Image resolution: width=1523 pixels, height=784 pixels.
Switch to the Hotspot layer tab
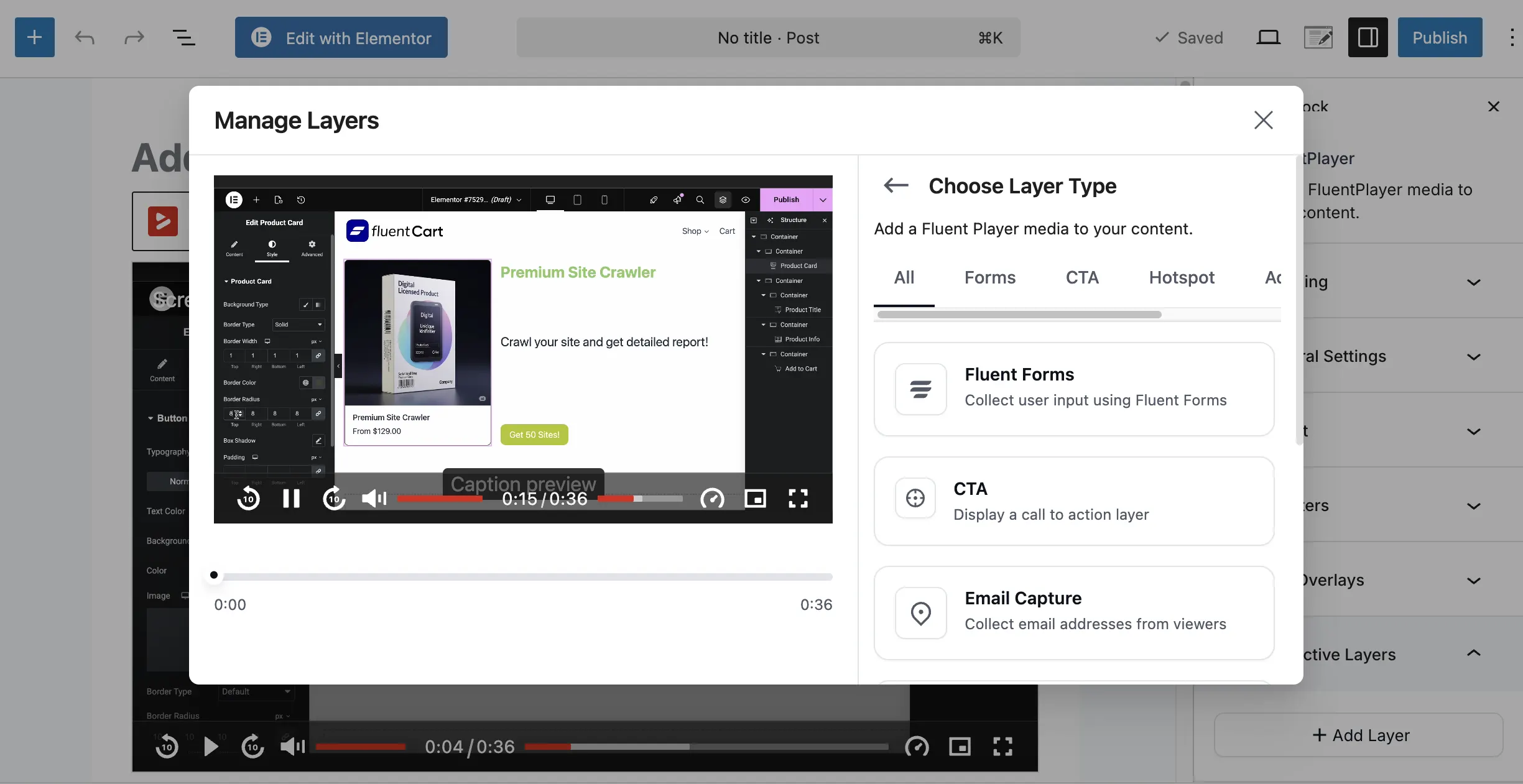1181,277
